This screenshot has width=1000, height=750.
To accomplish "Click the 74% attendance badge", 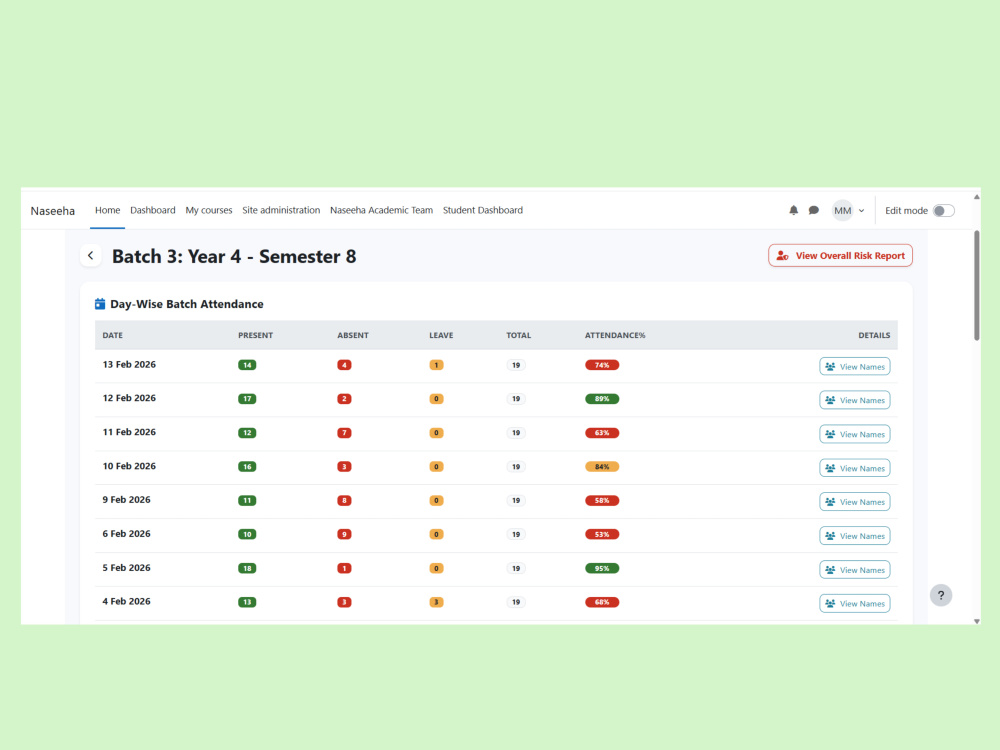I will 602,365.
